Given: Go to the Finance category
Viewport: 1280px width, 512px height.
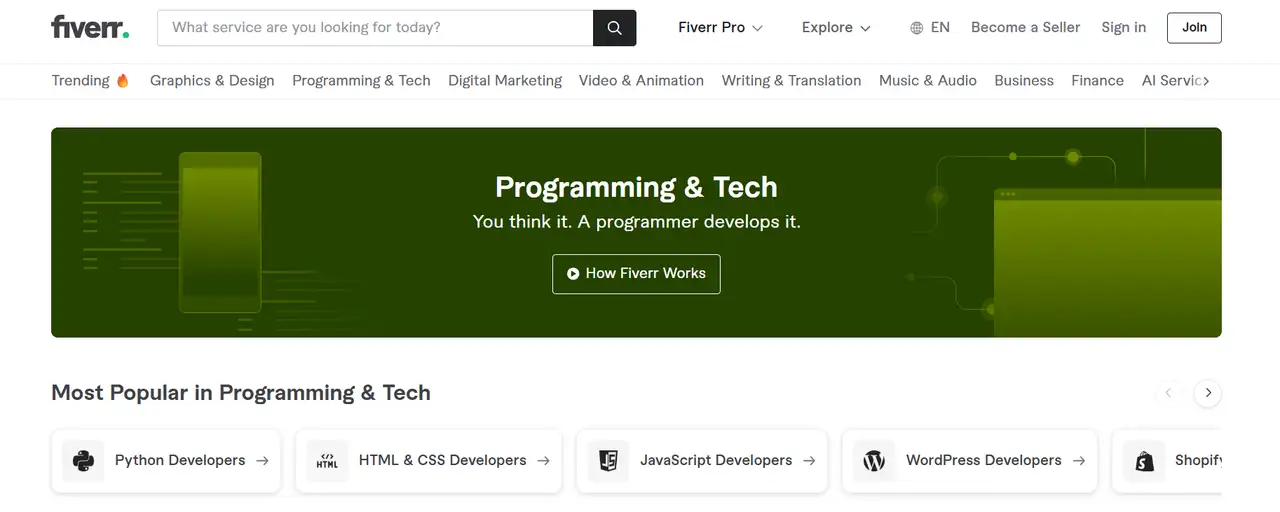Looking at the screenshot, I should pyautogui.click(x=1097, y=81).
